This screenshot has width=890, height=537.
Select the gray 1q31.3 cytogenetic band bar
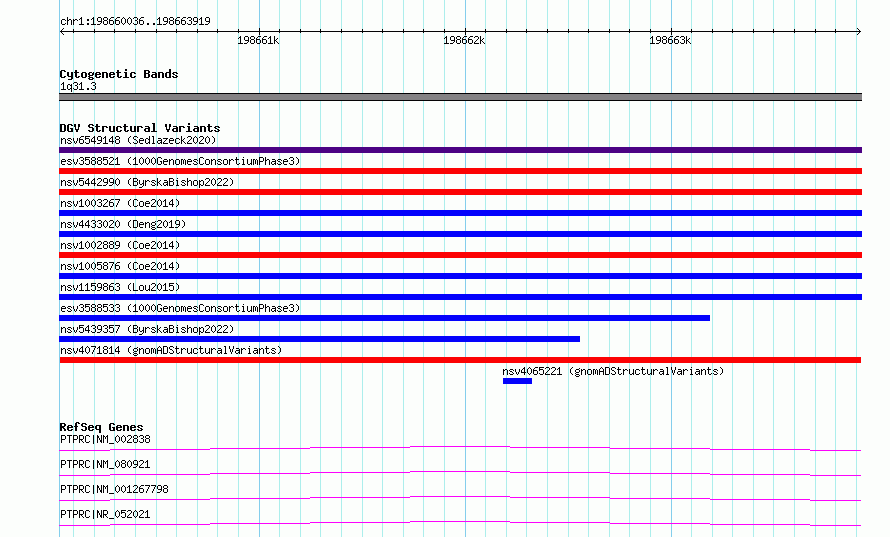tap(460, 97)
